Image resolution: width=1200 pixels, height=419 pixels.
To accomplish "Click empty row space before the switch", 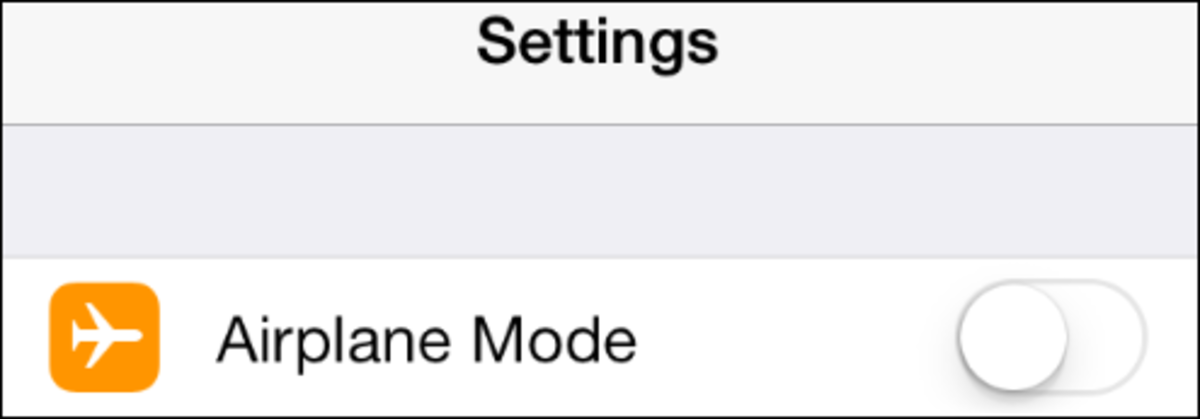I will coord(795,337).
